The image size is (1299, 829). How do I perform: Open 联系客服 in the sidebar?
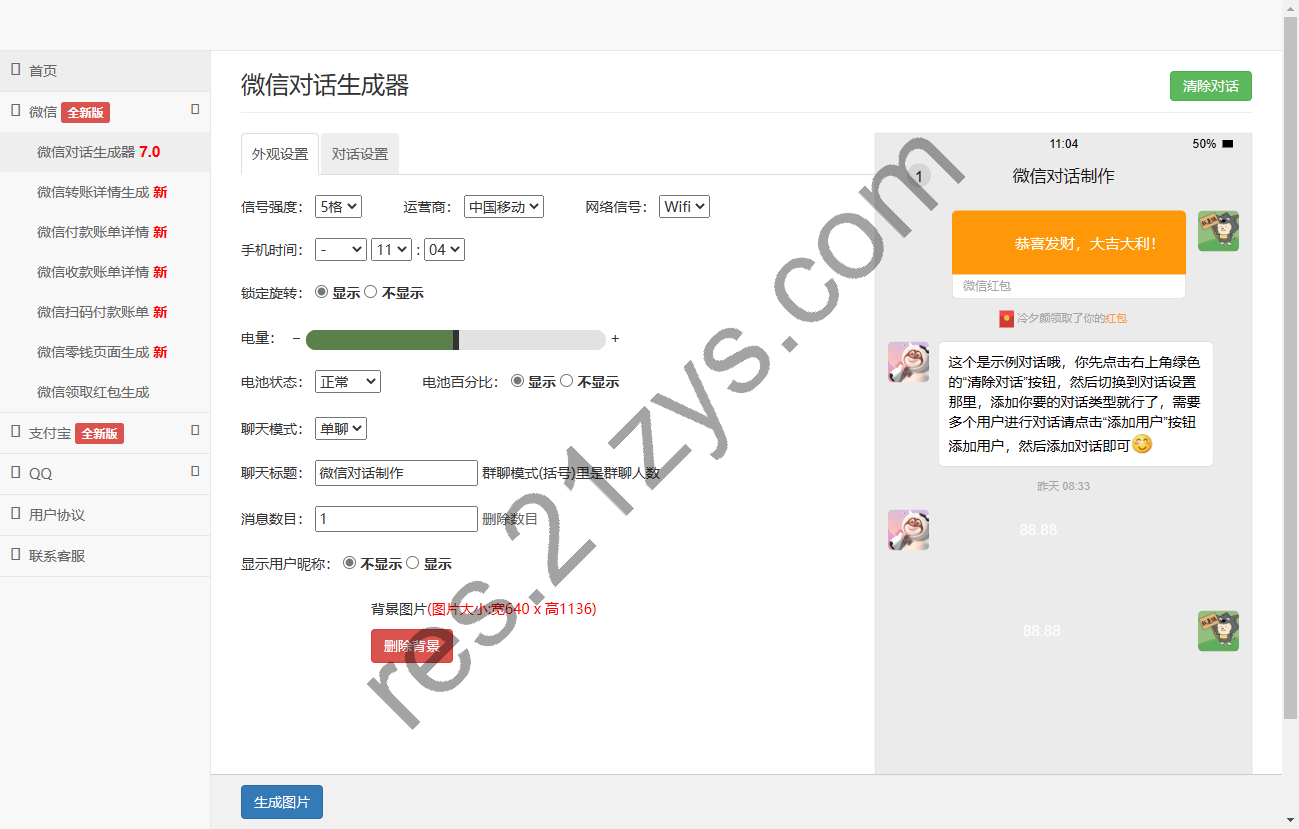[x=105, y=555]
